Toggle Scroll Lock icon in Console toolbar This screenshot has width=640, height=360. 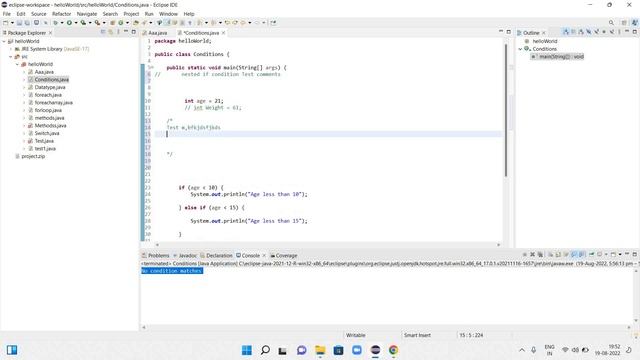pos(558,254)
